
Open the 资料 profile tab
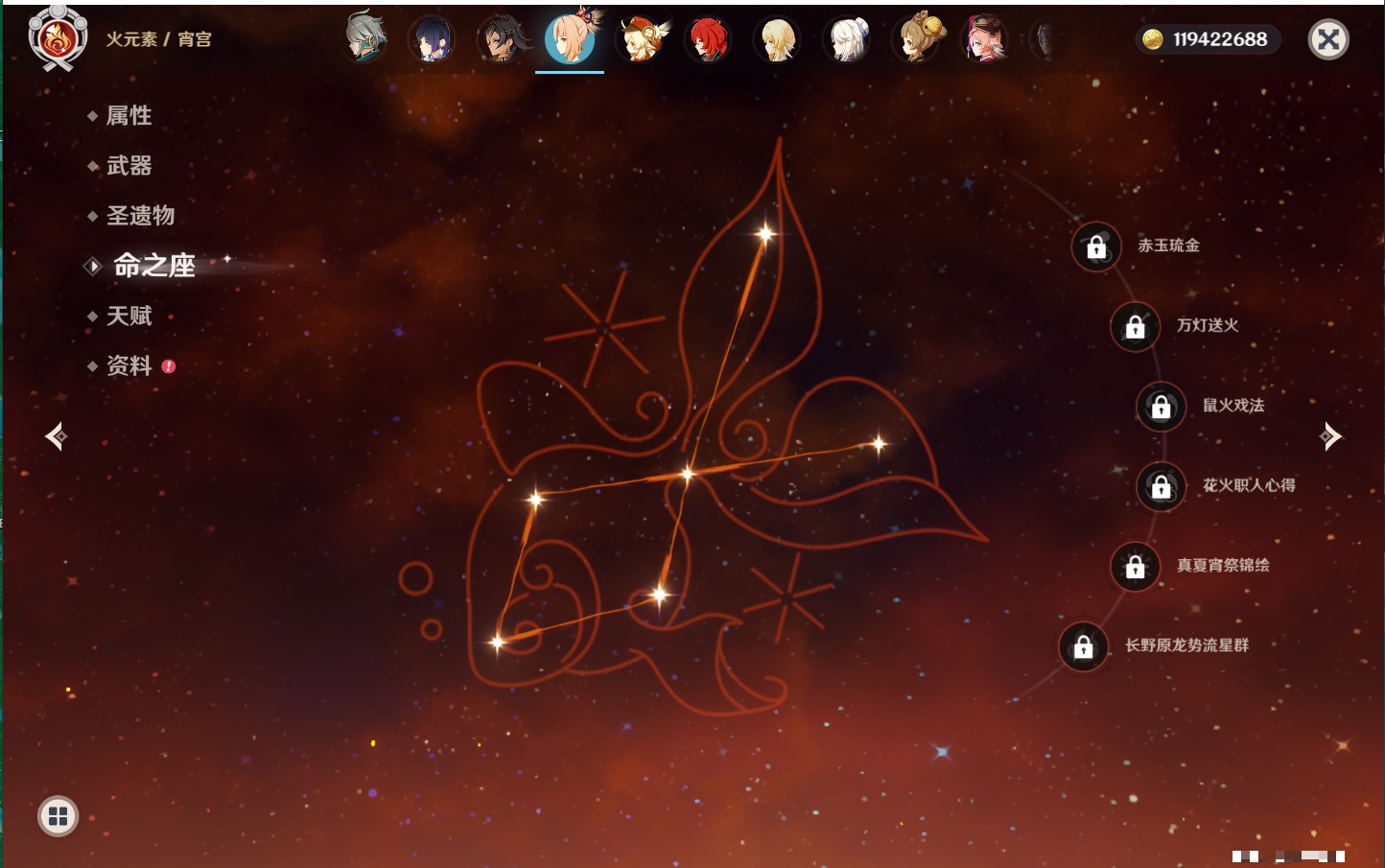(x=129, y=365)
